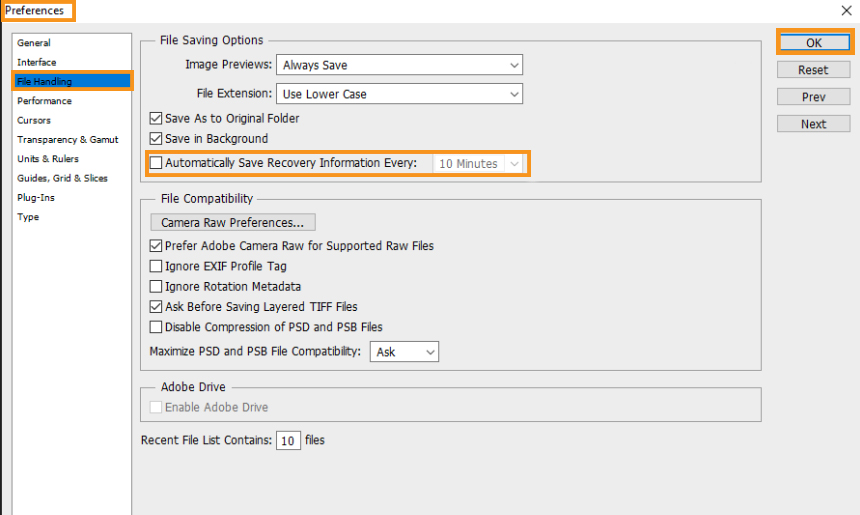
Task: Uncheck Save in Background
Action: [x=156, y=139]
